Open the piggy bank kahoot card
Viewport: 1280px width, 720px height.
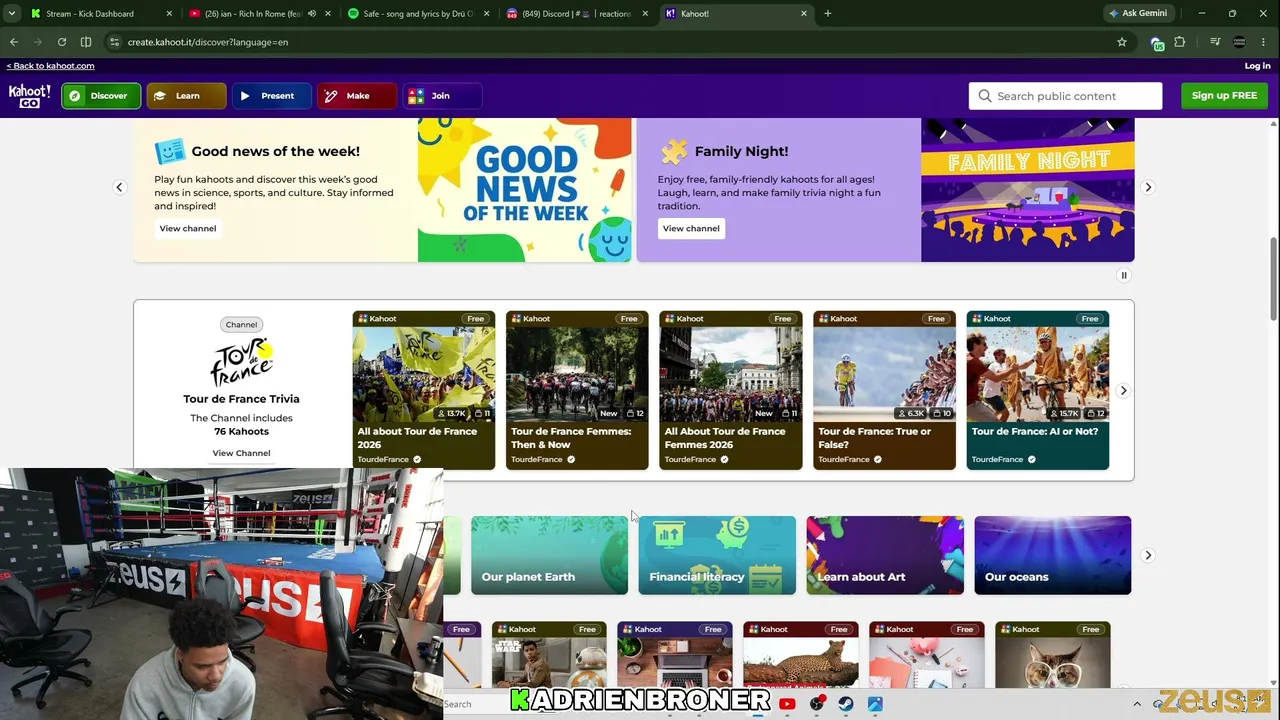pyautogui.click(x=927, y=655)
